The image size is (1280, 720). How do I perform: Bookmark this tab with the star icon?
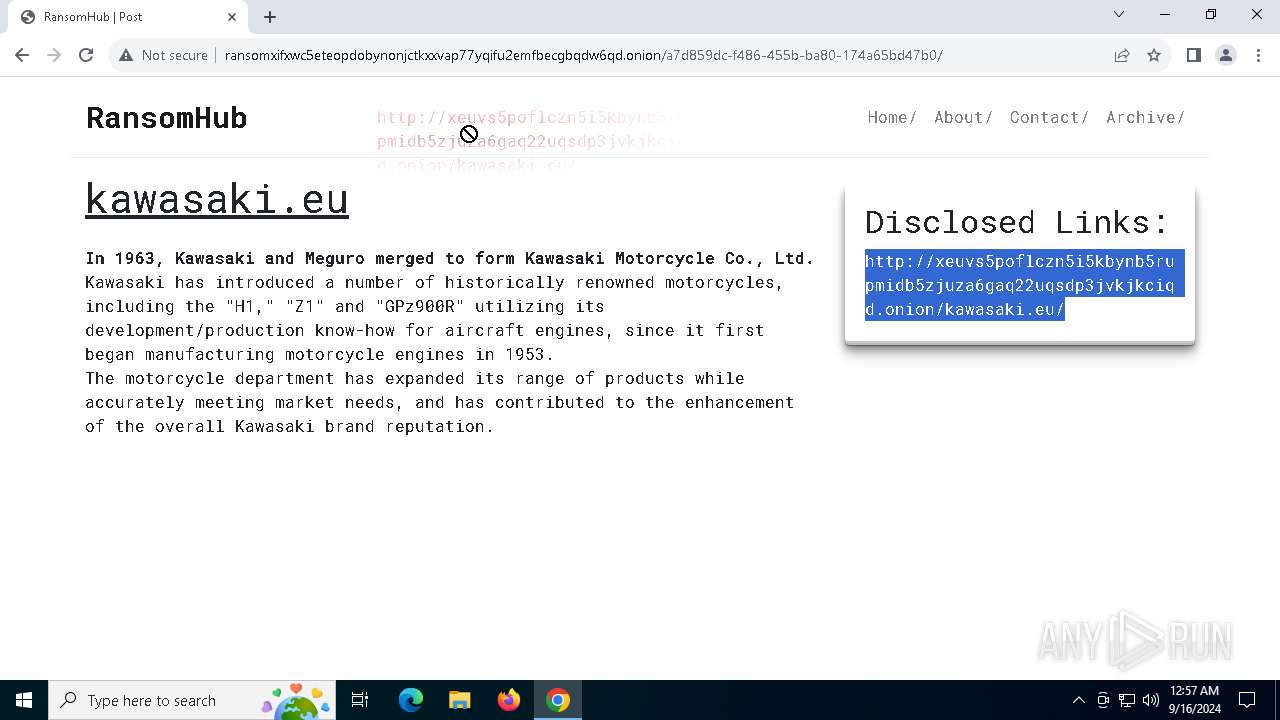point(1154,55)
